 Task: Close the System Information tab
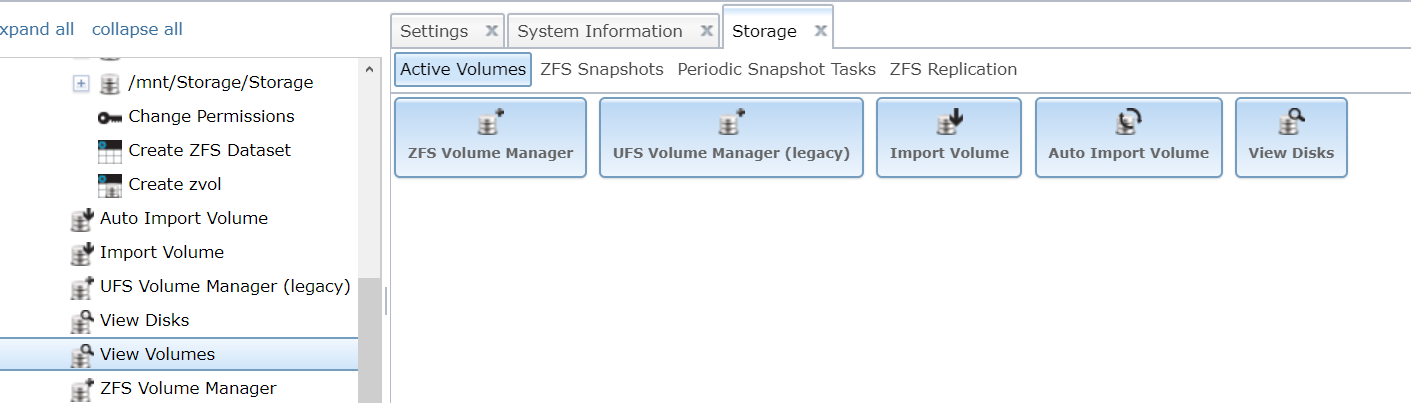click(706, 31)
